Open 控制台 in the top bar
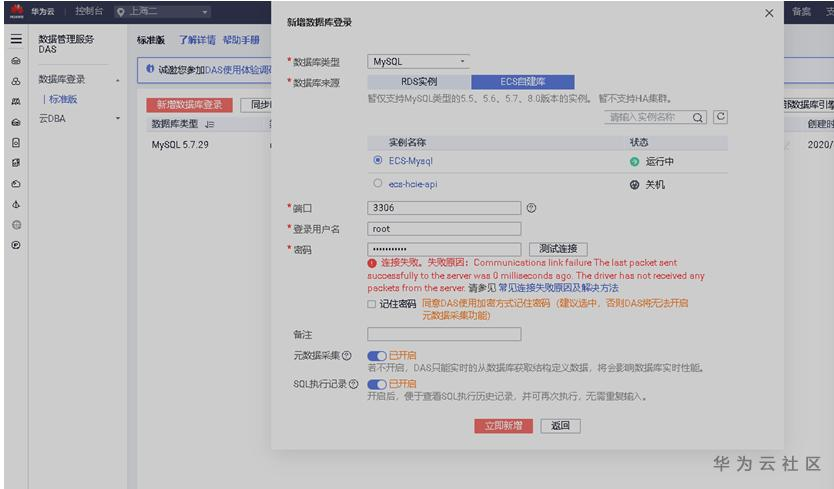 pos(89,11)
